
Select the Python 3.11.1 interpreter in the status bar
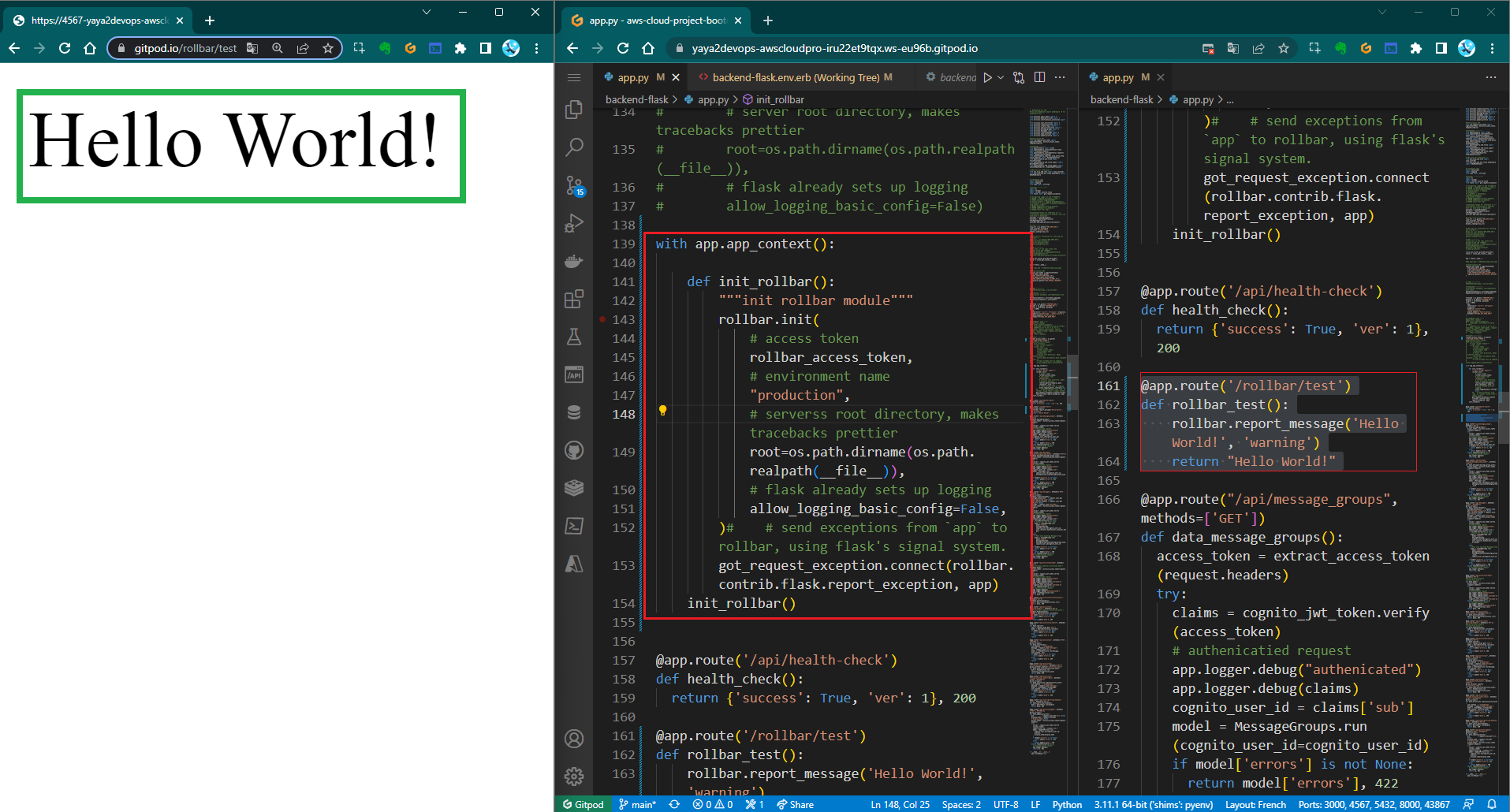pos(1153,804)
